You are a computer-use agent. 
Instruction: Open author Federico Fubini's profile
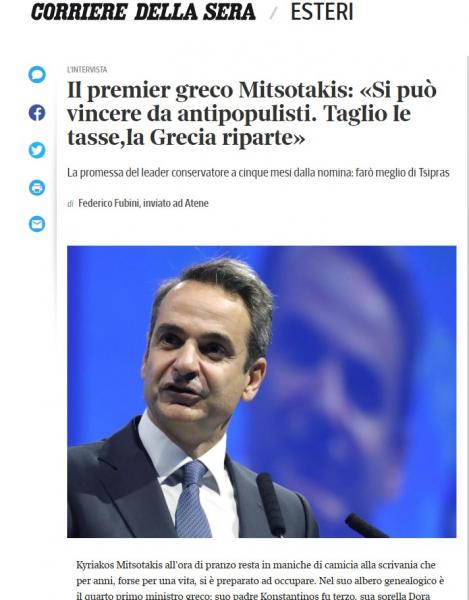109,203
